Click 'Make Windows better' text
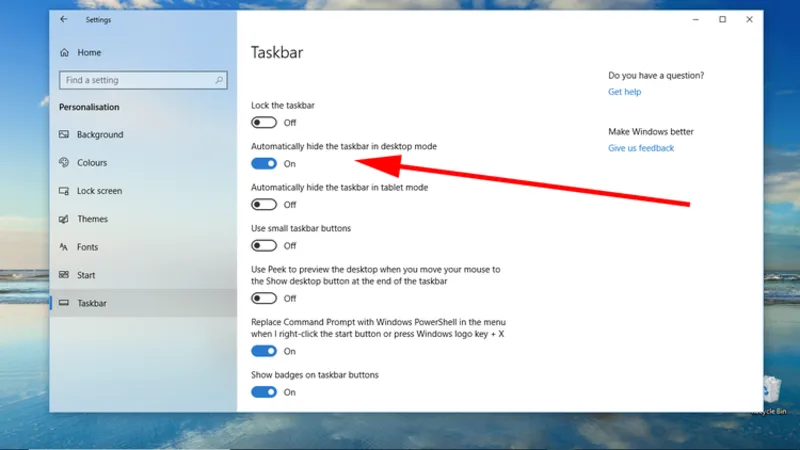Viewport: 800px width, 450px height. (651, 132)
